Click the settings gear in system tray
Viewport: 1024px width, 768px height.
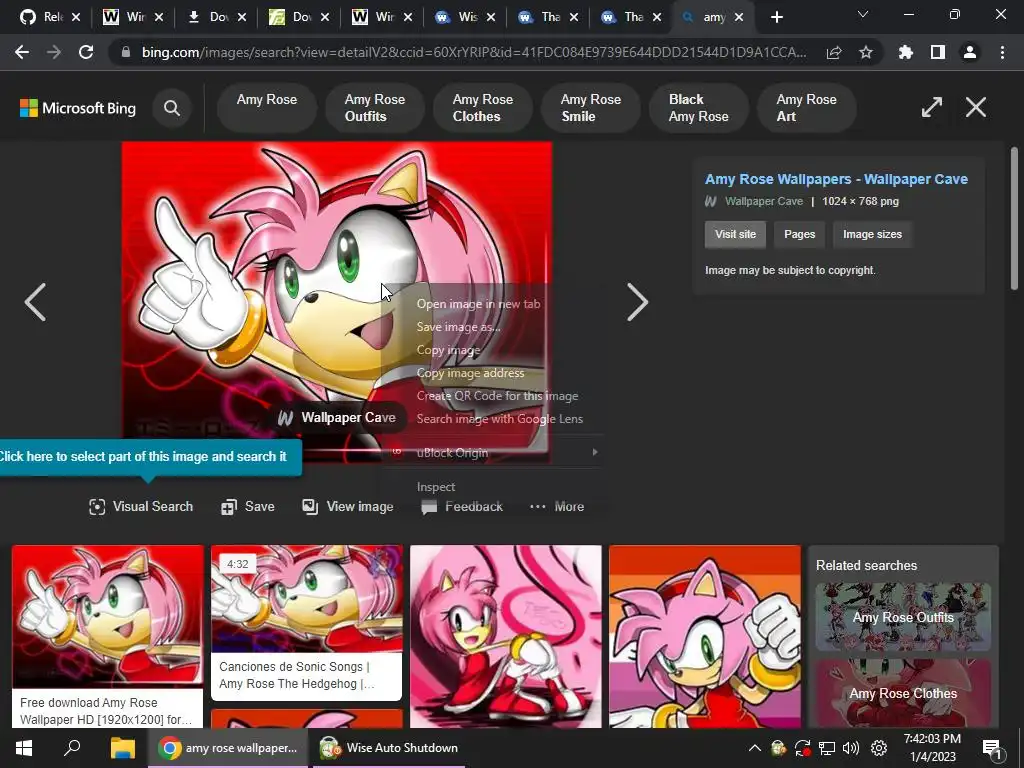coord(879,748)
